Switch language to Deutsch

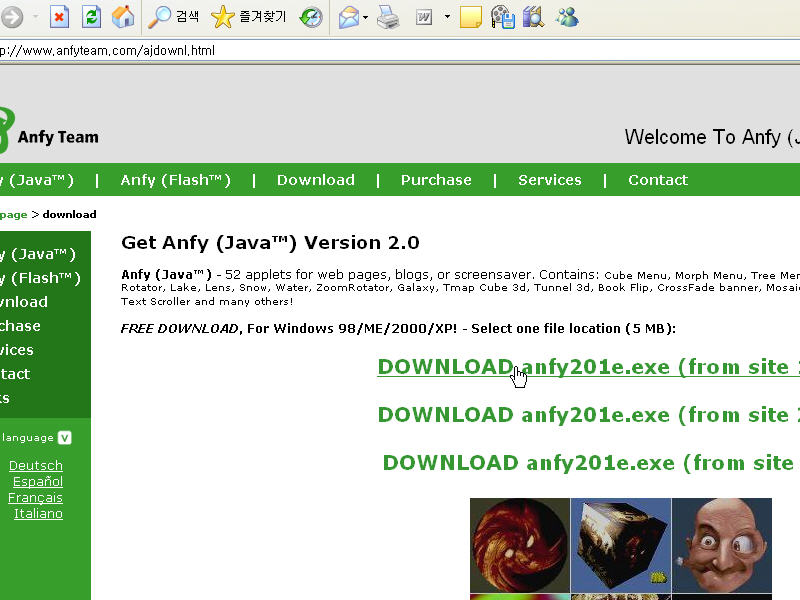point(36,465)
